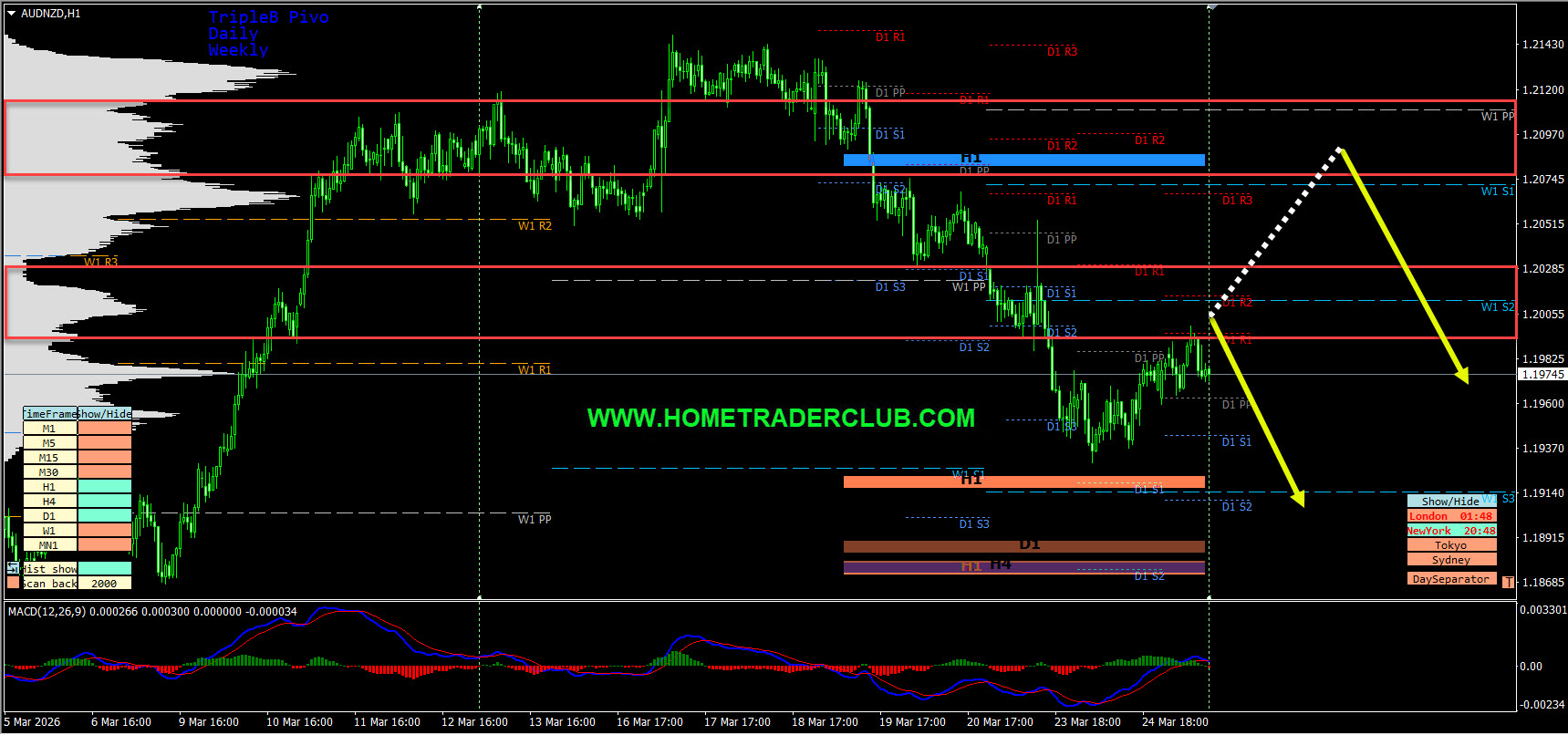
Task: Toggle the Hist show switch
Action: tap(105, 568)
